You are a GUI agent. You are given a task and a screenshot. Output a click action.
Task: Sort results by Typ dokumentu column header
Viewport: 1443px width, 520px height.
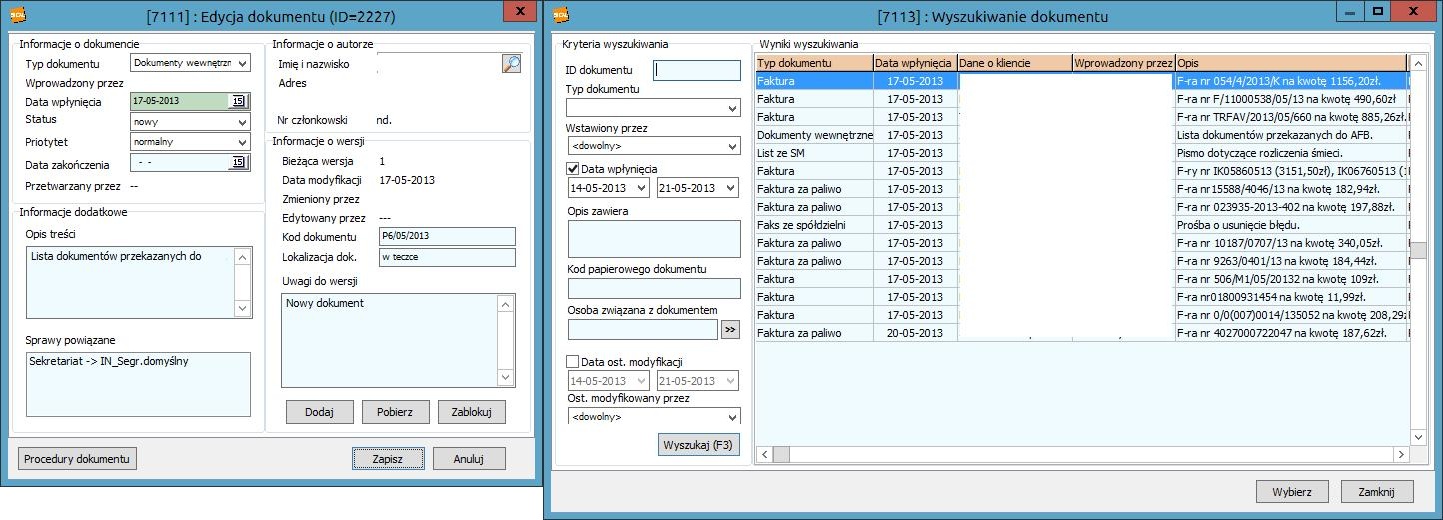click(x=814, y=63)
